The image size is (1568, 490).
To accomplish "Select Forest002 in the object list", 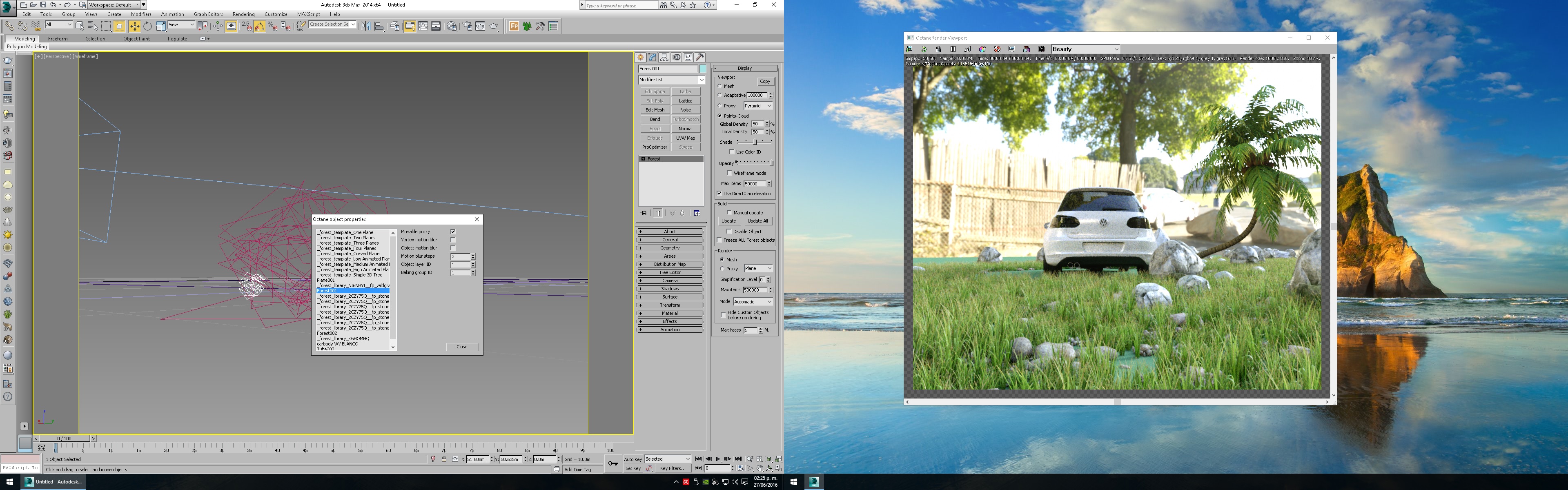I will pyautogui.click(x=327, y=333).
